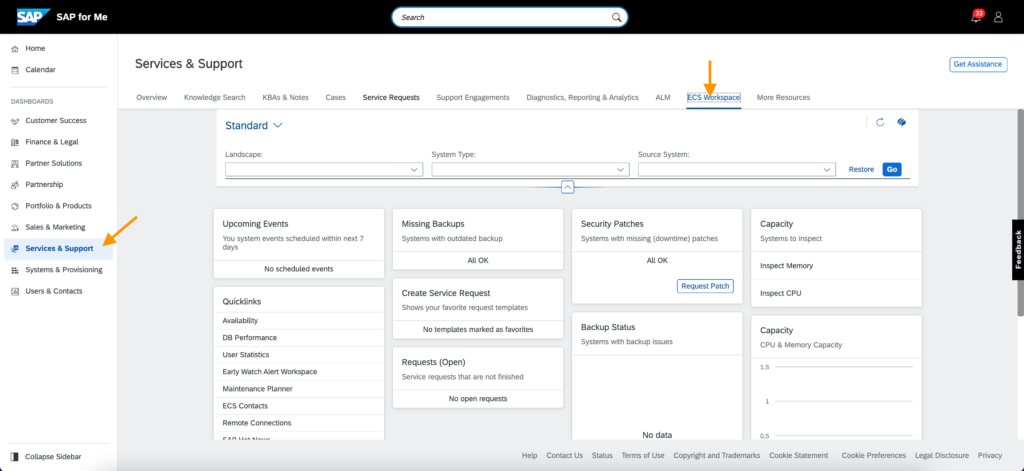Click the Calendar sidebar icon
Viewport: 1024px width, 471px height.
point(15,70)
